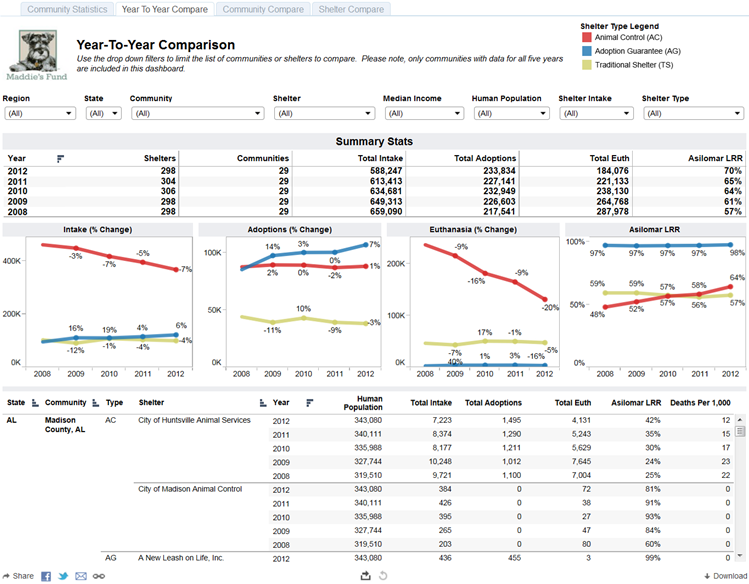This screenshot has height=584, width=749.
Task: Click the revert arrow icon at bottom
Action: (383, 576)
